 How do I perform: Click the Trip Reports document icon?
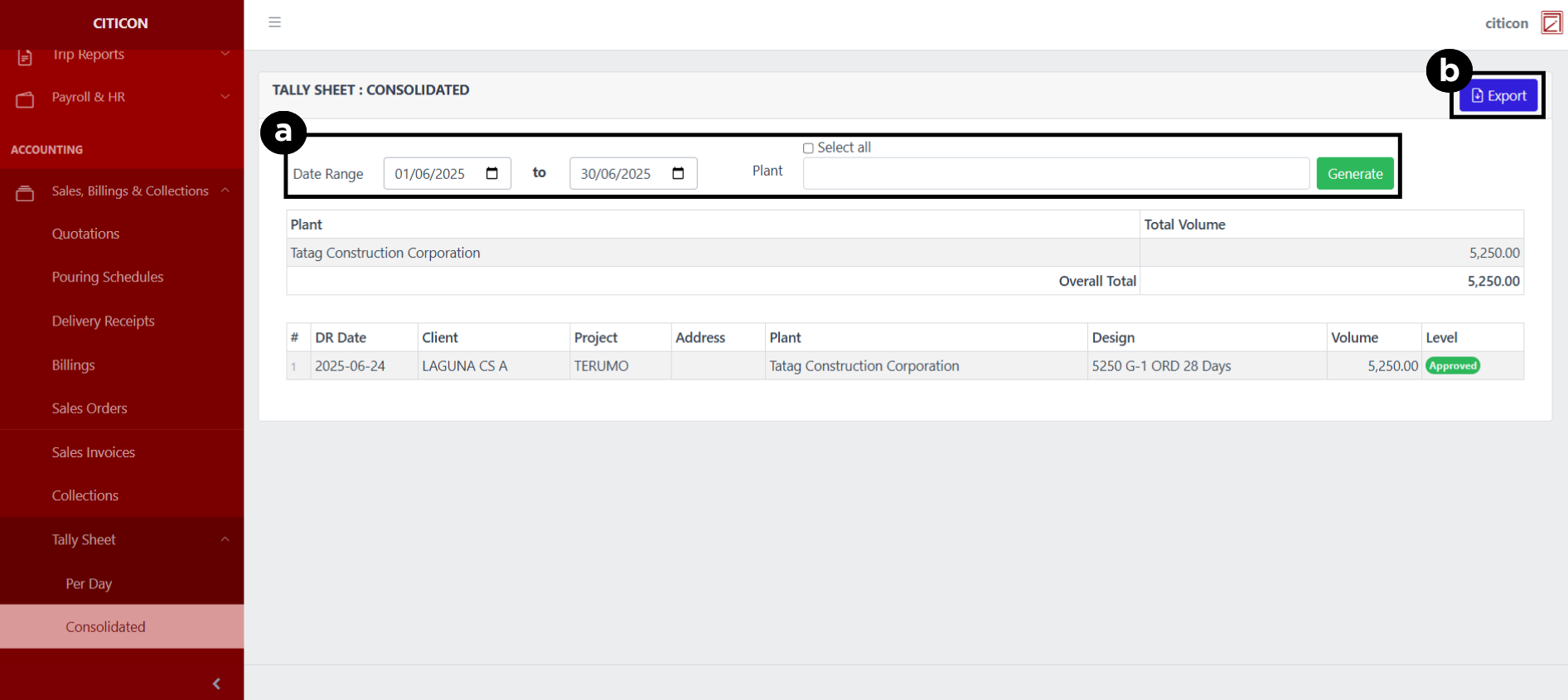pyautogui.click(x=25, y=56)
